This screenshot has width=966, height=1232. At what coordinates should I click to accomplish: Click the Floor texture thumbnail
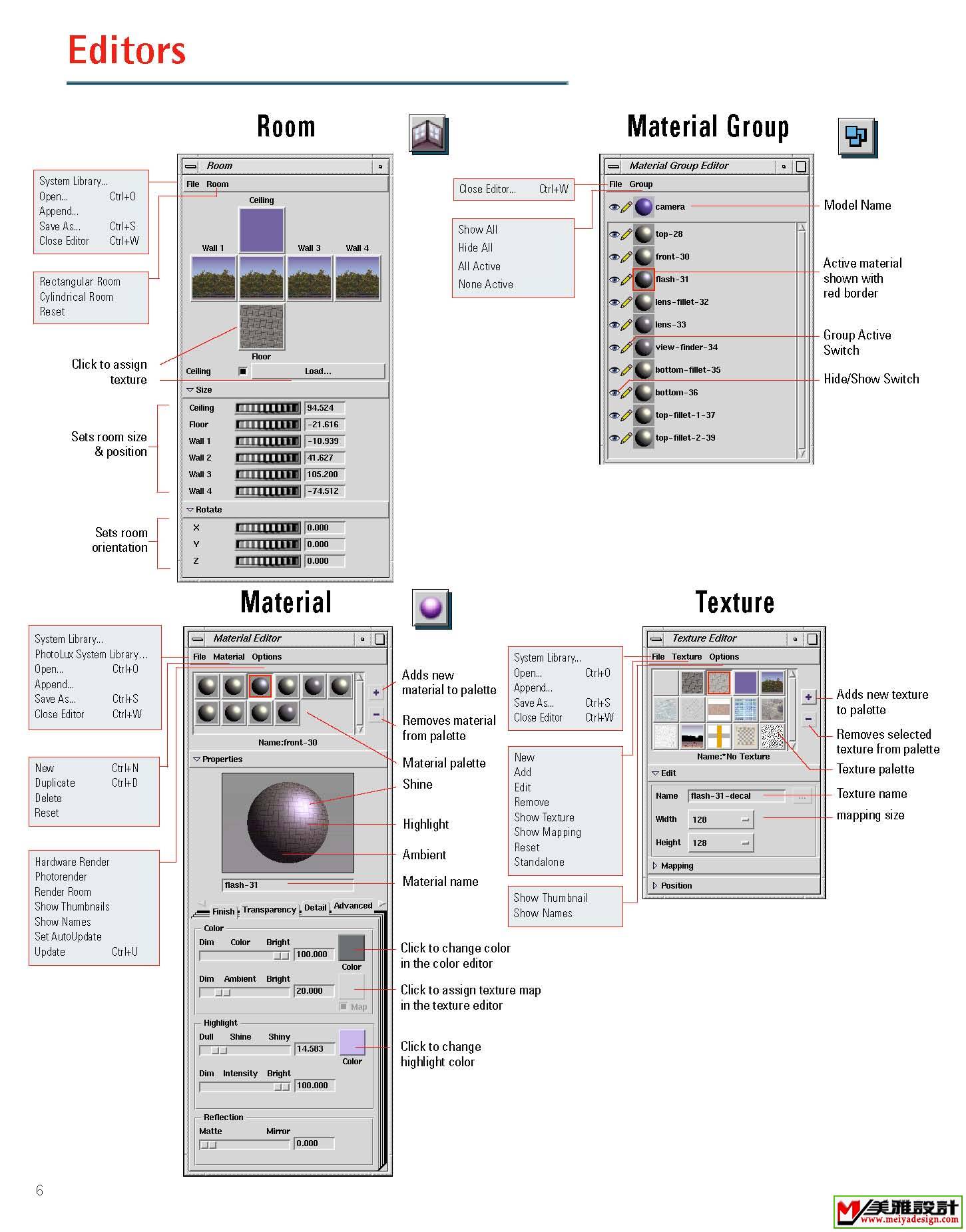click(x=262, y=327)
